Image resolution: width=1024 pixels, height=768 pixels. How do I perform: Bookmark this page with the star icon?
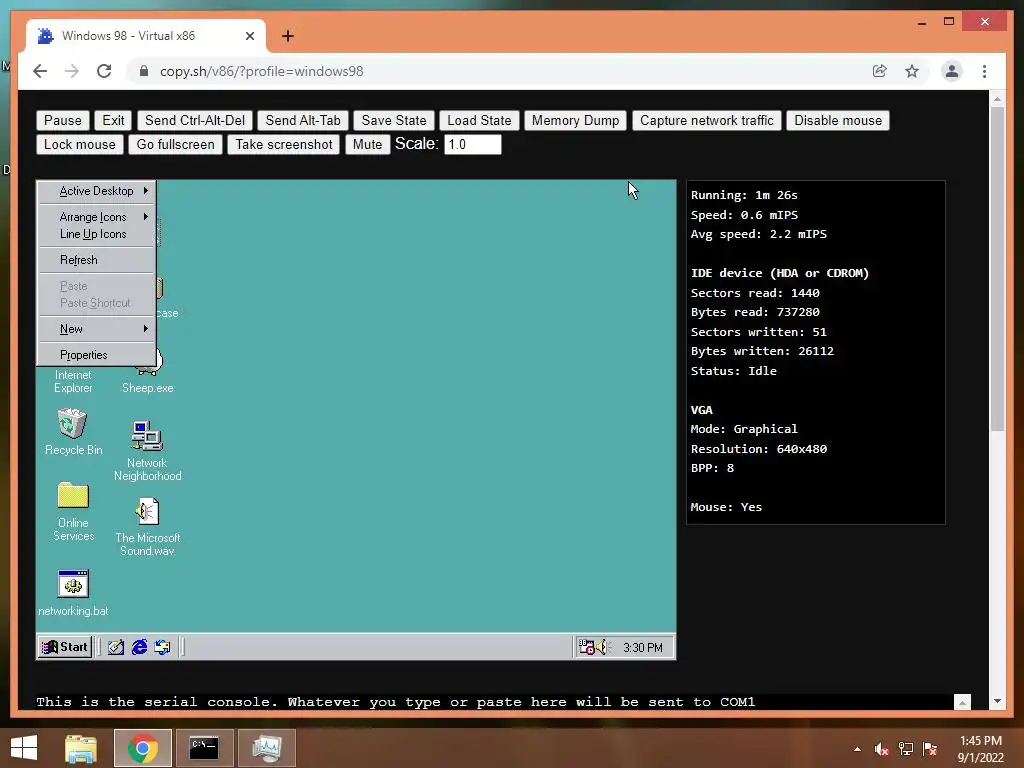(912, 71)
